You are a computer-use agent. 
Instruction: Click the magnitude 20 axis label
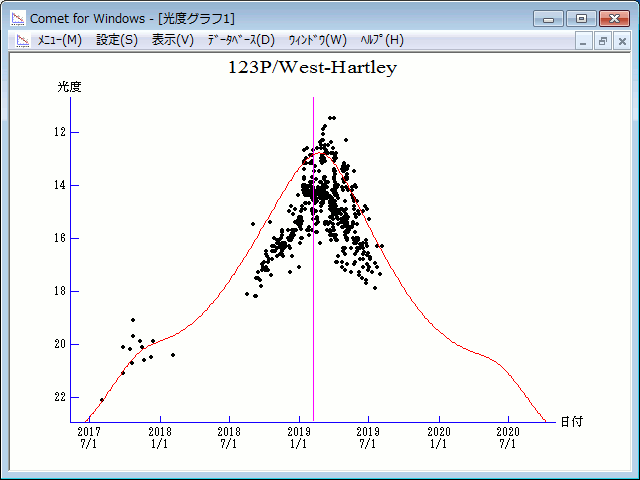pyautogui.click(x=60, y=344)
